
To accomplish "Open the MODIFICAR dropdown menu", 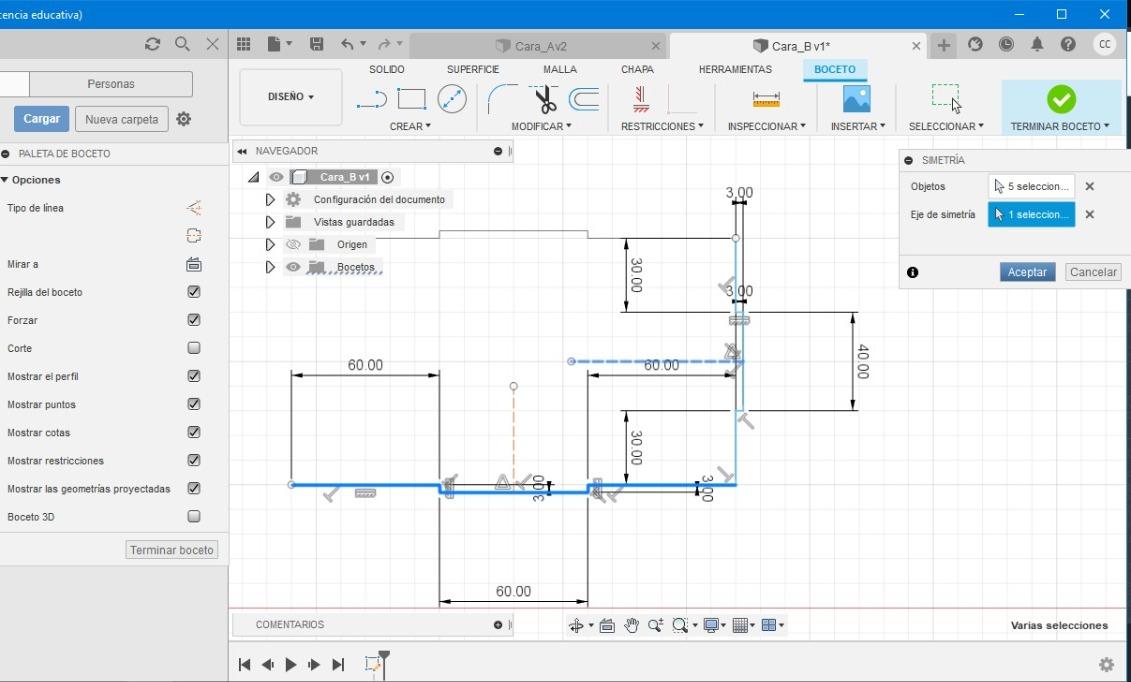I will 541,126.
